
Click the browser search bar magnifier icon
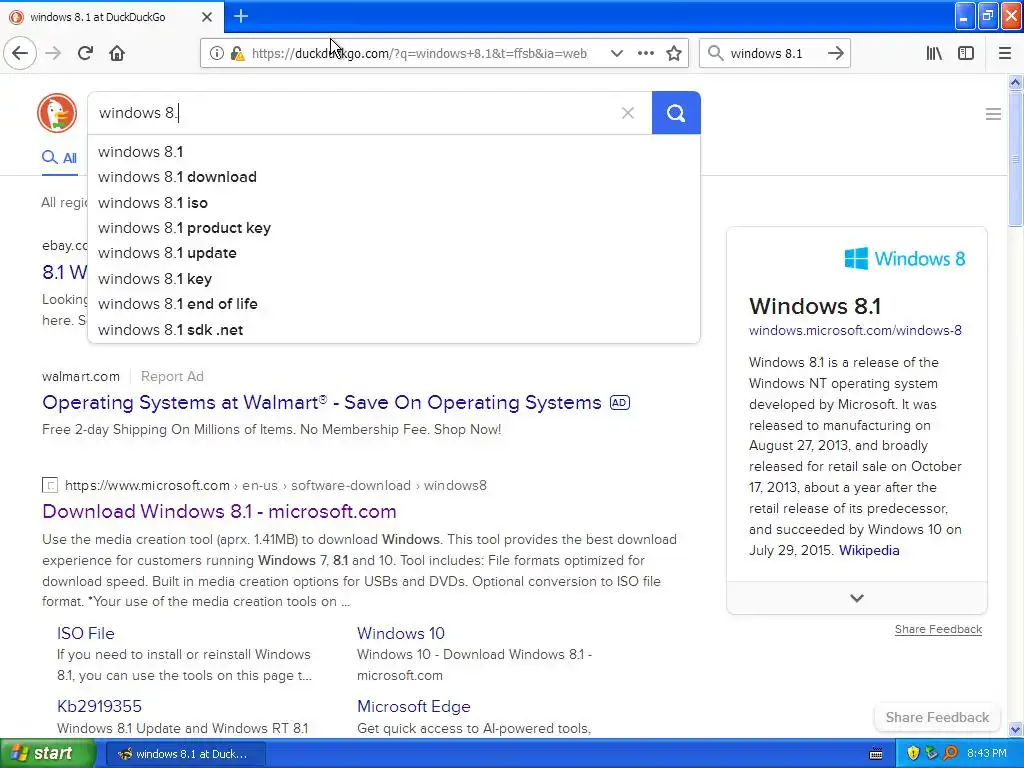(716, 54)
